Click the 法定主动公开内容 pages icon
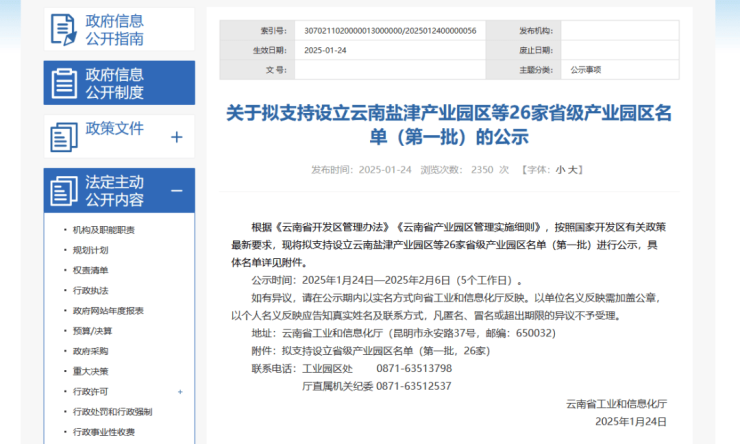Viewport: 740px width, 444px height. click(x=64, y=190)
